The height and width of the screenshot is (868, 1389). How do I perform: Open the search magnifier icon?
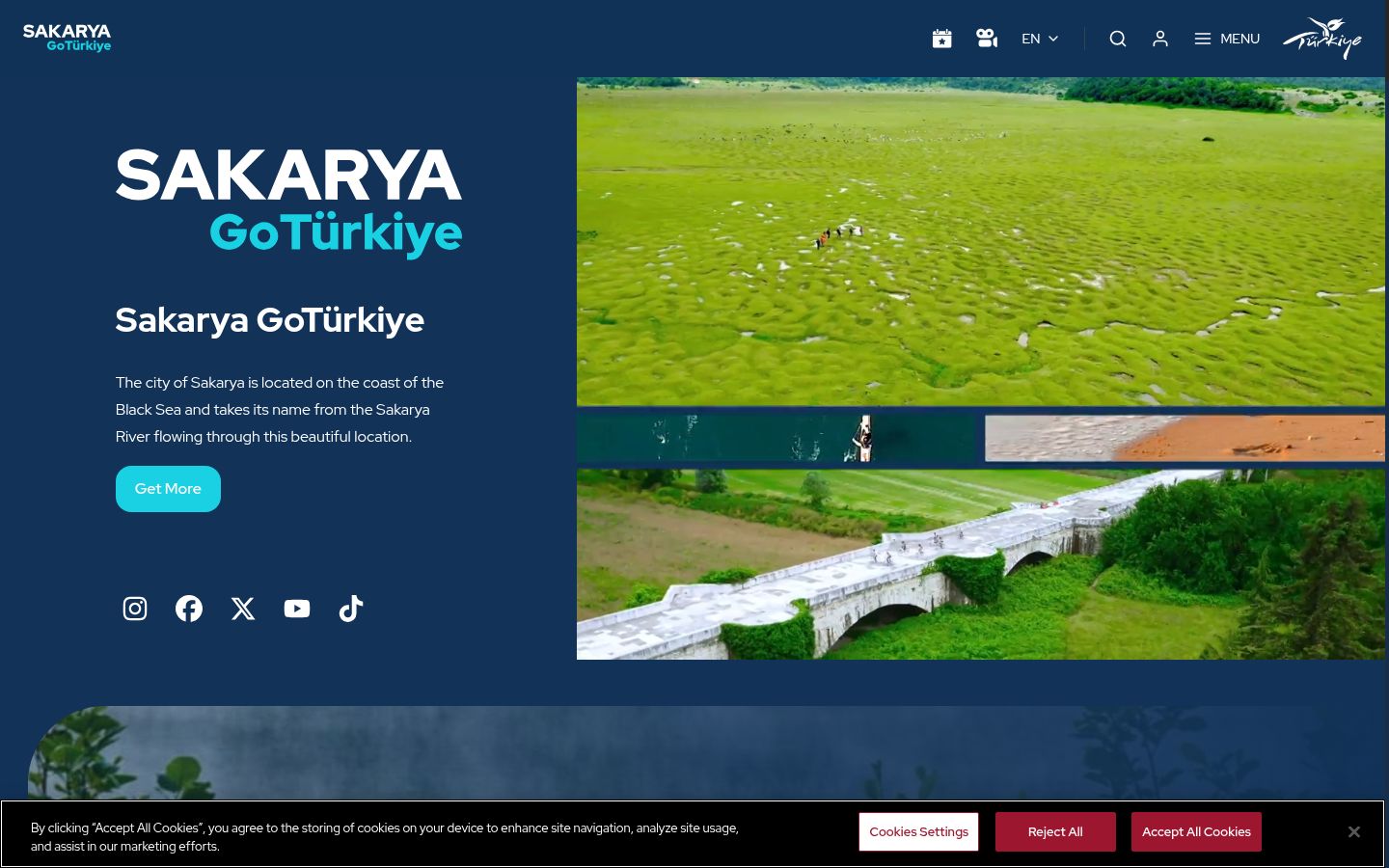pyautogui.click(x=1118, y=39)
